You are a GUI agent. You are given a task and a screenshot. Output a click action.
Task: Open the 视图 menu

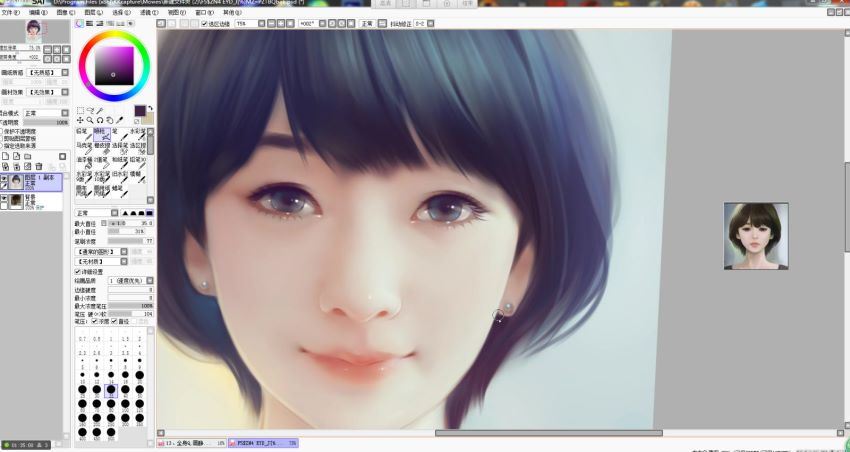coord(176,12)
